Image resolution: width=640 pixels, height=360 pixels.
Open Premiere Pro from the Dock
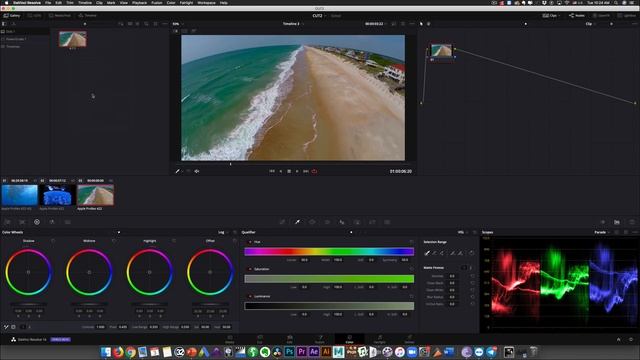coord(302,351)
